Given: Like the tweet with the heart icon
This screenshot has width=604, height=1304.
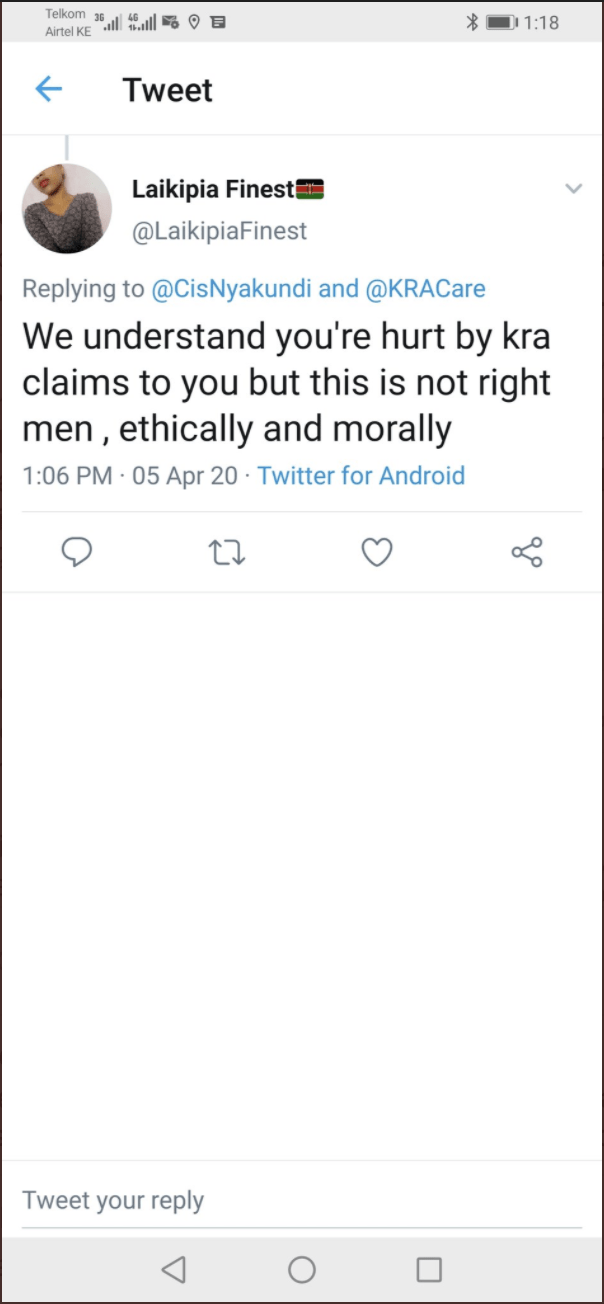Looking at the screenshot, I should pos(377,552).
